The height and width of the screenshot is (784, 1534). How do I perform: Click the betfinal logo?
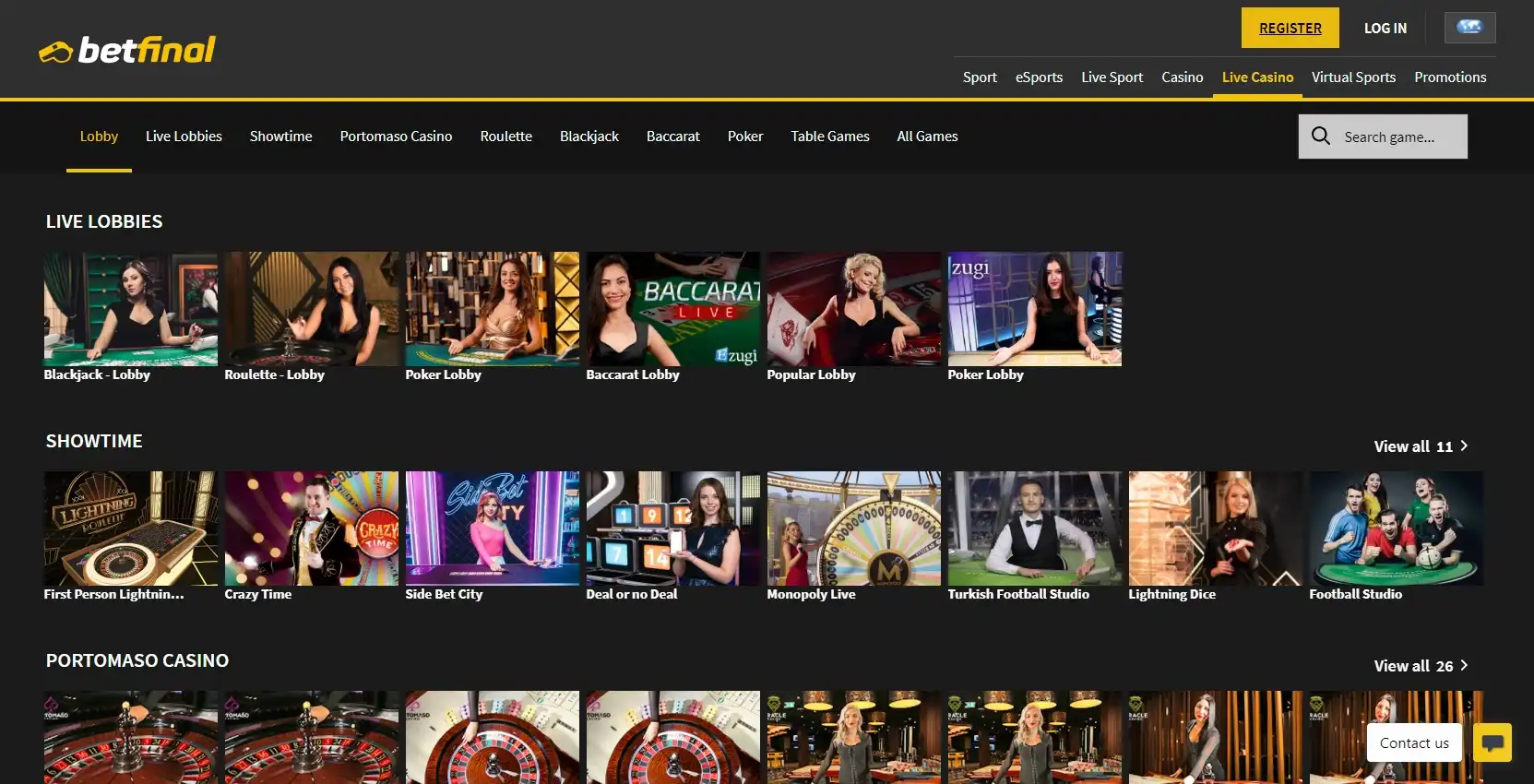(127, 50)
